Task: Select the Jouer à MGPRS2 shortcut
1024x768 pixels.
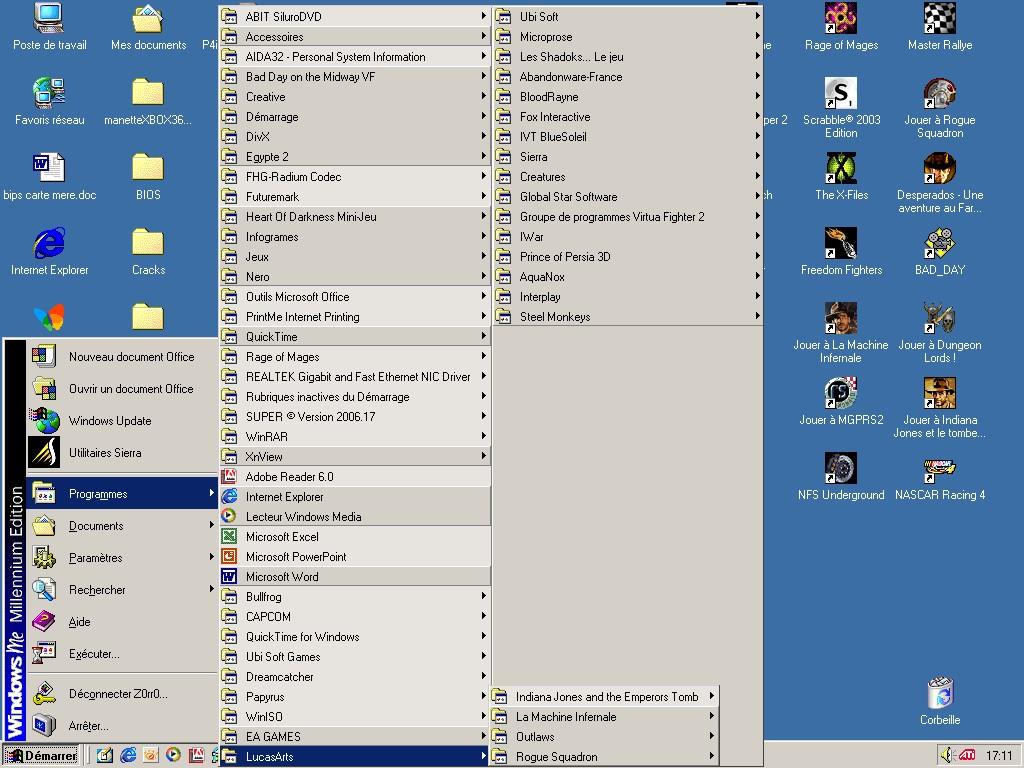Action: coord(841,402)
